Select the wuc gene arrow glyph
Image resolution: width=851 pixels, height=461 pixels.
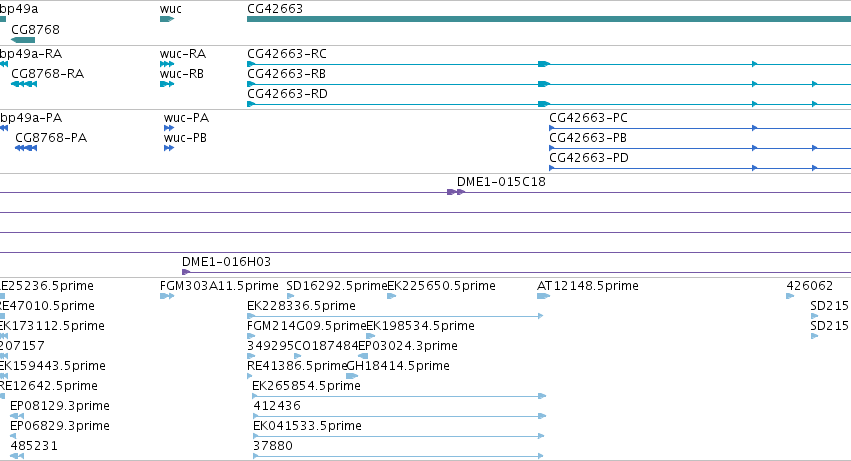click(x=167, y=19)
